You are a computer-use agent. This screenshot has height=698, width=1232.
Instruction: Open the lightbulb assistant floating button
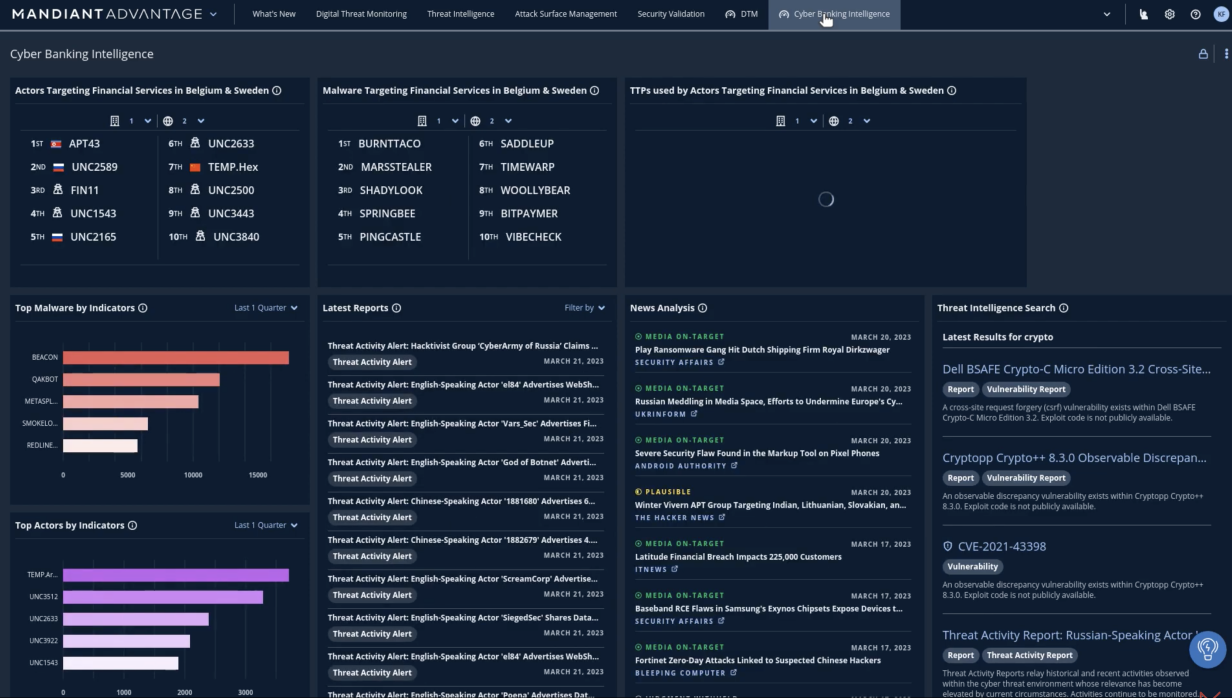1207,648
